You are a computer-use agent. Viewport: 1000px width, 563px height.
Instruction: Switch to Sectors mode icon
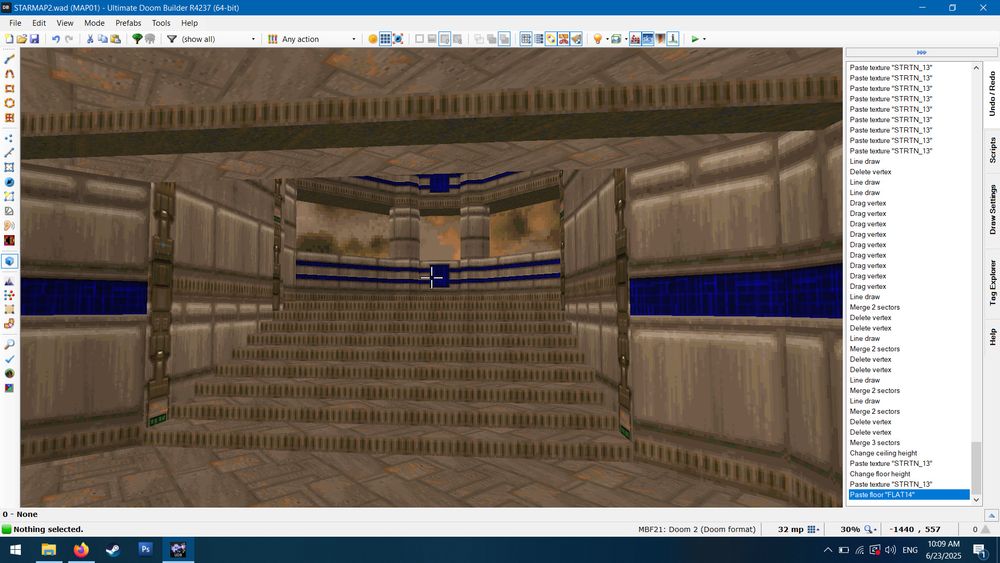click(10, 167)
